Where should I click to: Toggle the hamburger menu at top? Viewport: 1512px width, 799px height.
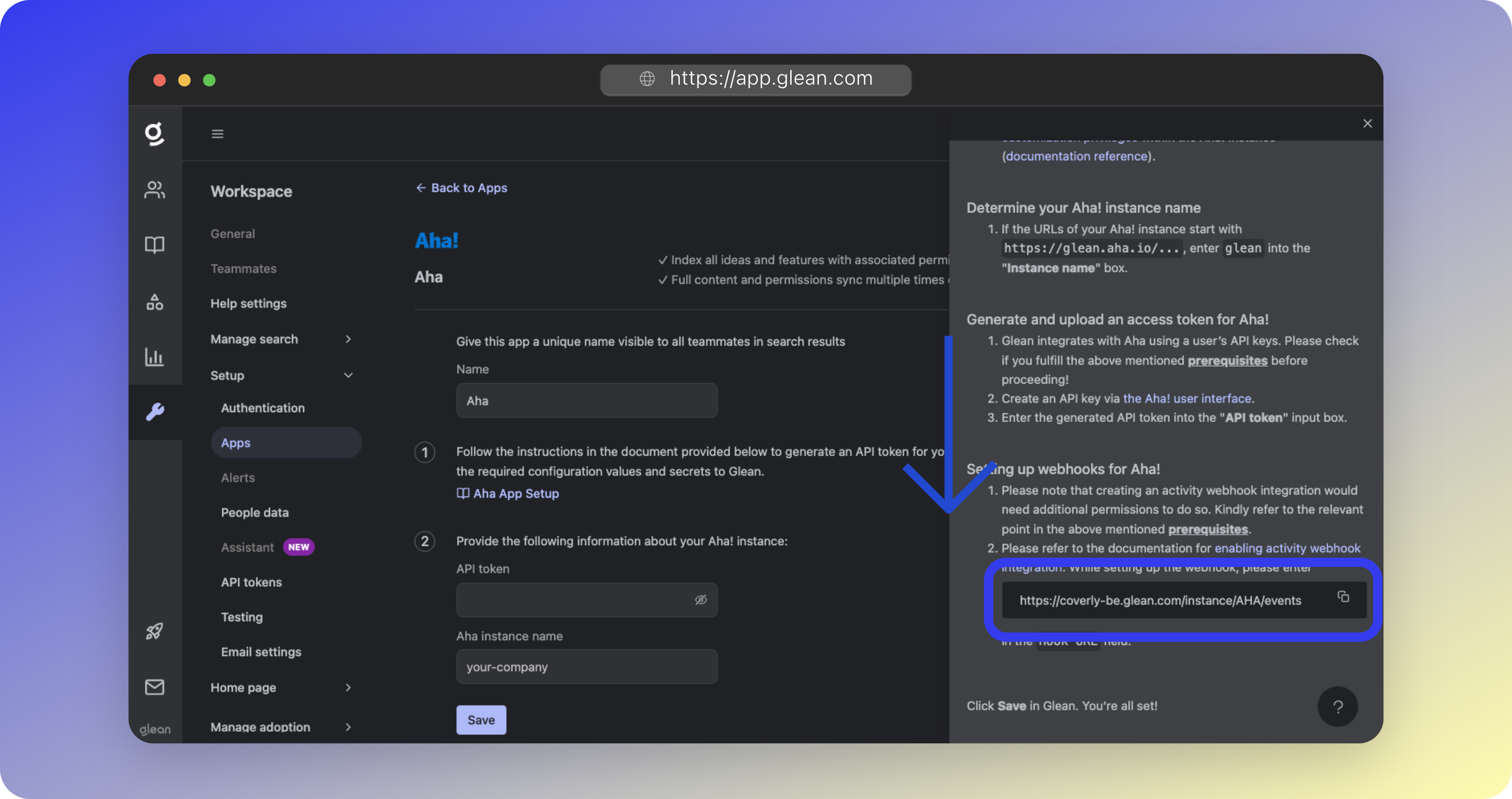pos(217,134)
